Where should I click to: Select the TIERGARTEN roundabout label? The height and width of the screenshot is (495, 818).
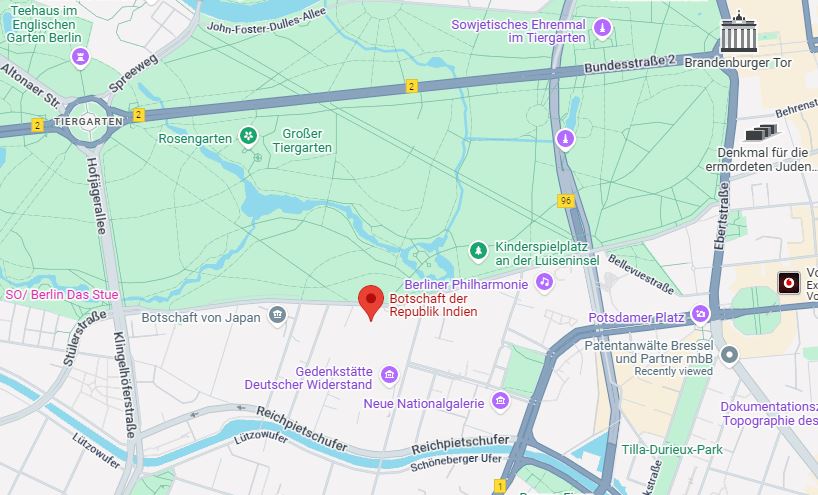(x=89, y=122)
